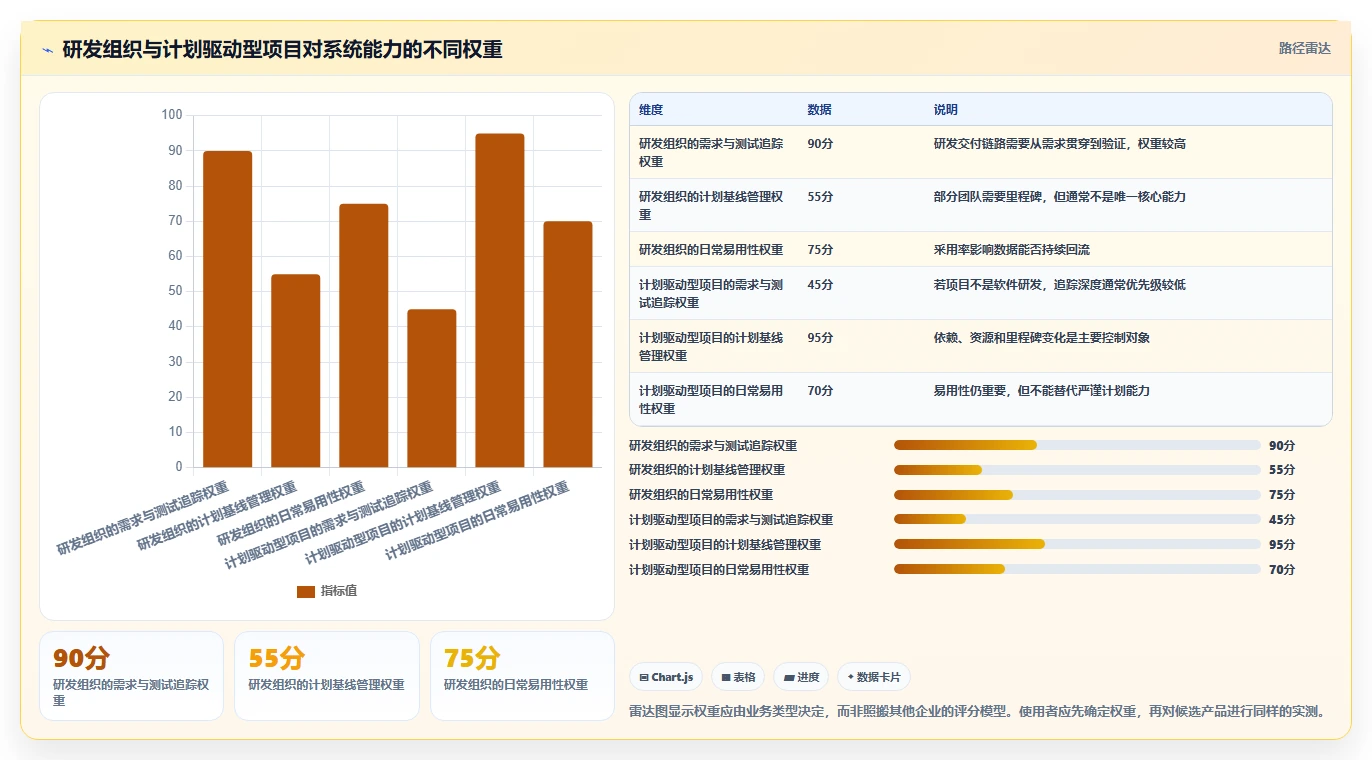Viewport: 1372px width, 760px height.
Task: Click the 55分 value in table
Action: point(820,197)
